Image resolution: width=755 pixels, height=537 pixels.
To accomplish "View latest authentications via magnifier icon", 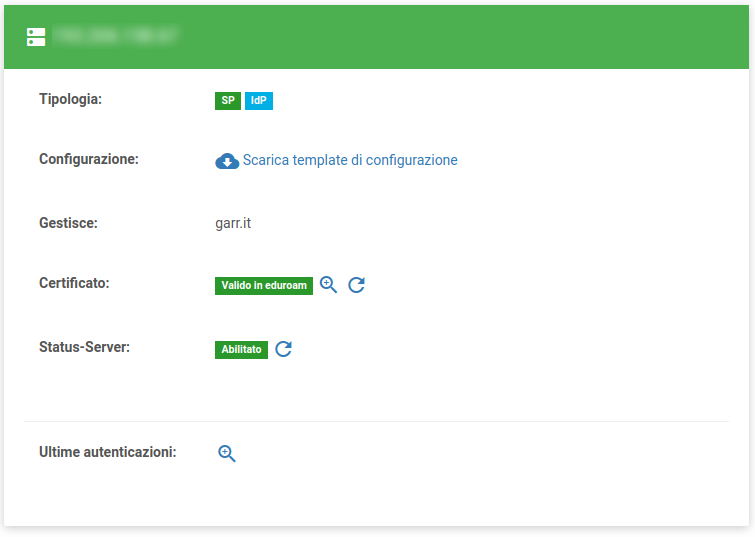I will tap(227, 453).
